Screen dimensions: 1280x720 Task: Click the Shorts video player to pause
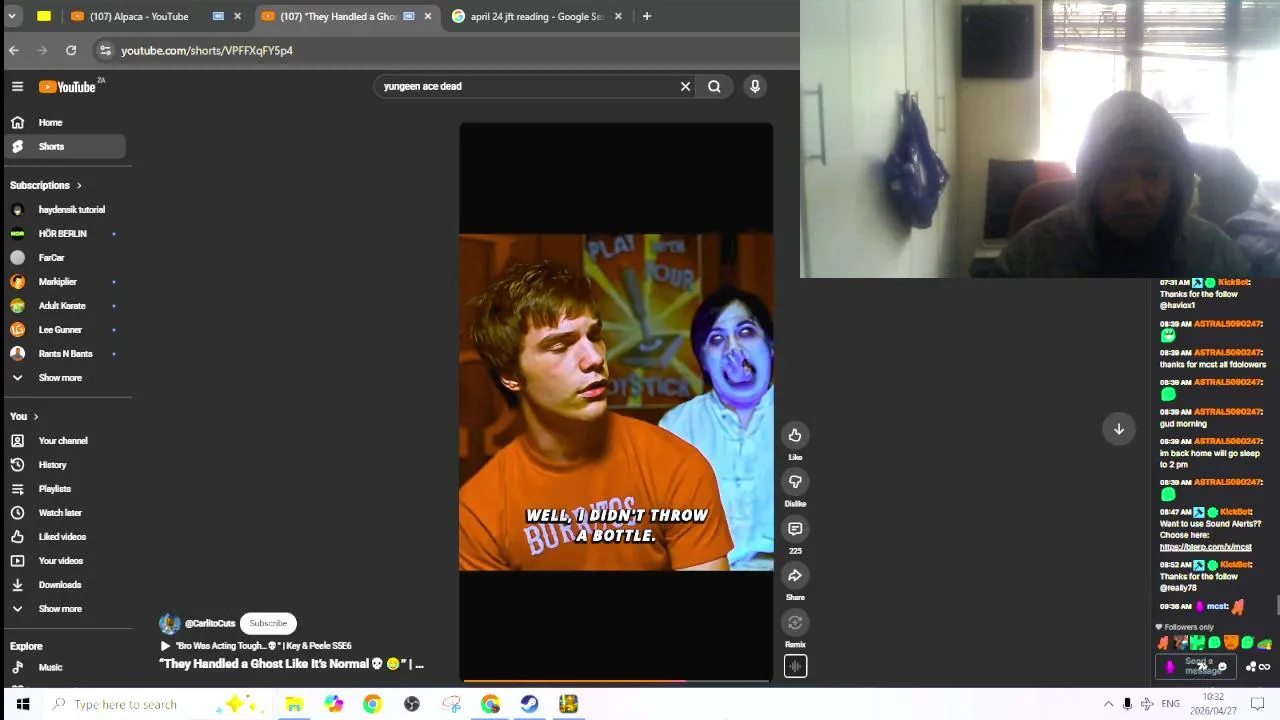pos(616,402)
